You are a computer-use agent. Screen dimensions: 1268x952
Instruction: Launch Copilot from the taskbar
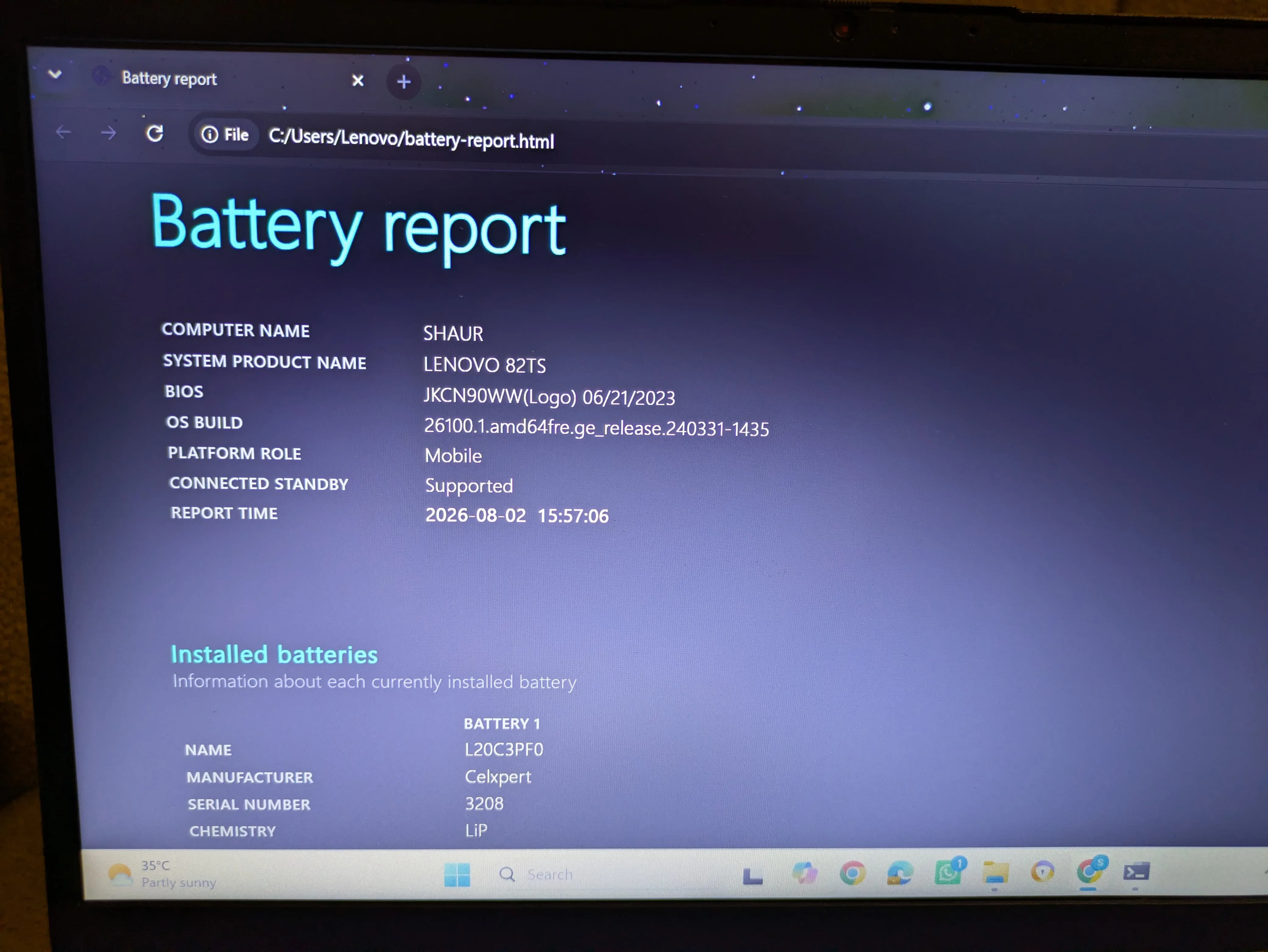click(804, 873)
